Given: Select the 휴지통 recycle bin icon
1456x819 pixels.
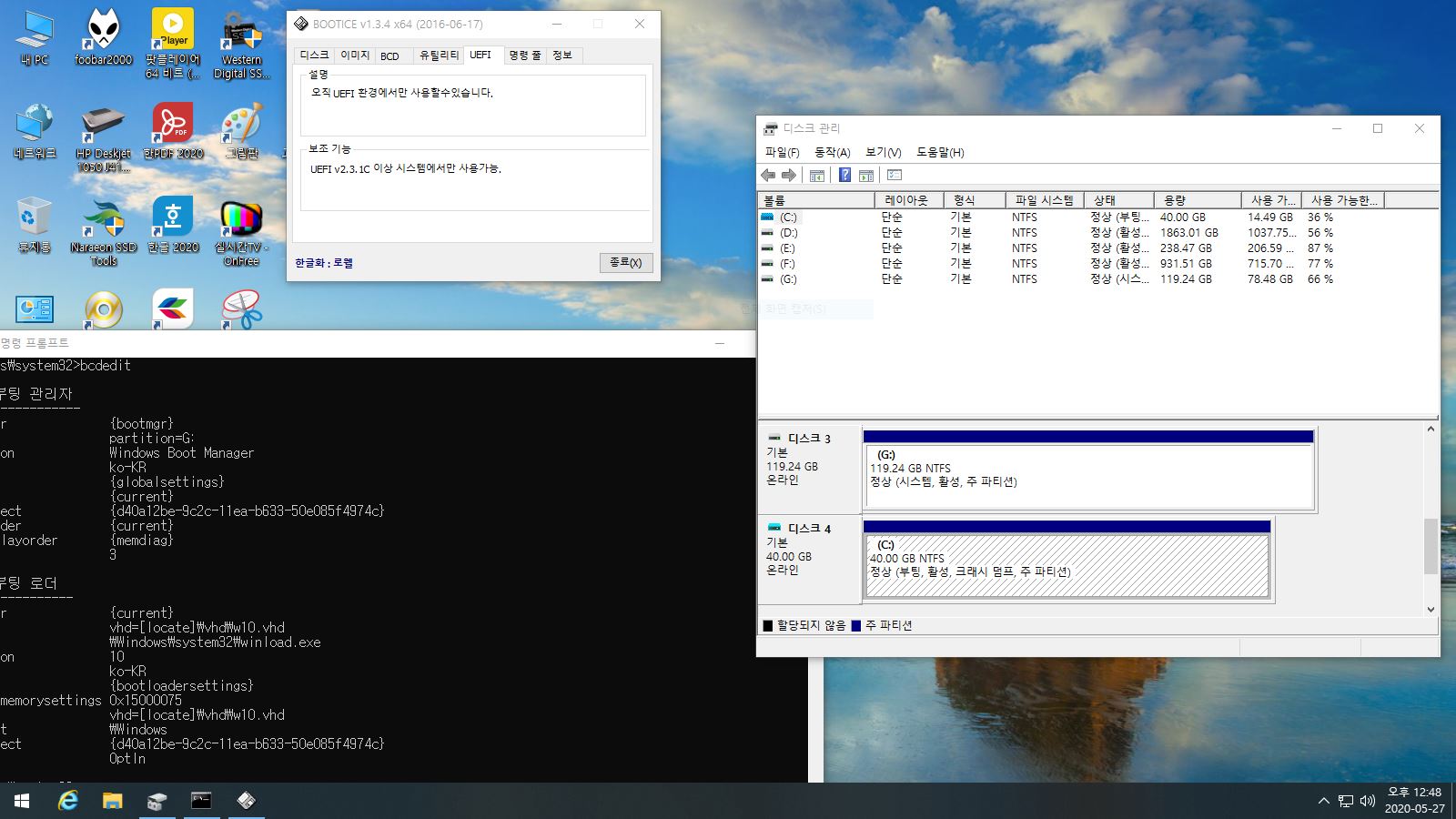Looking at the screenshot, I should [35, 226].
